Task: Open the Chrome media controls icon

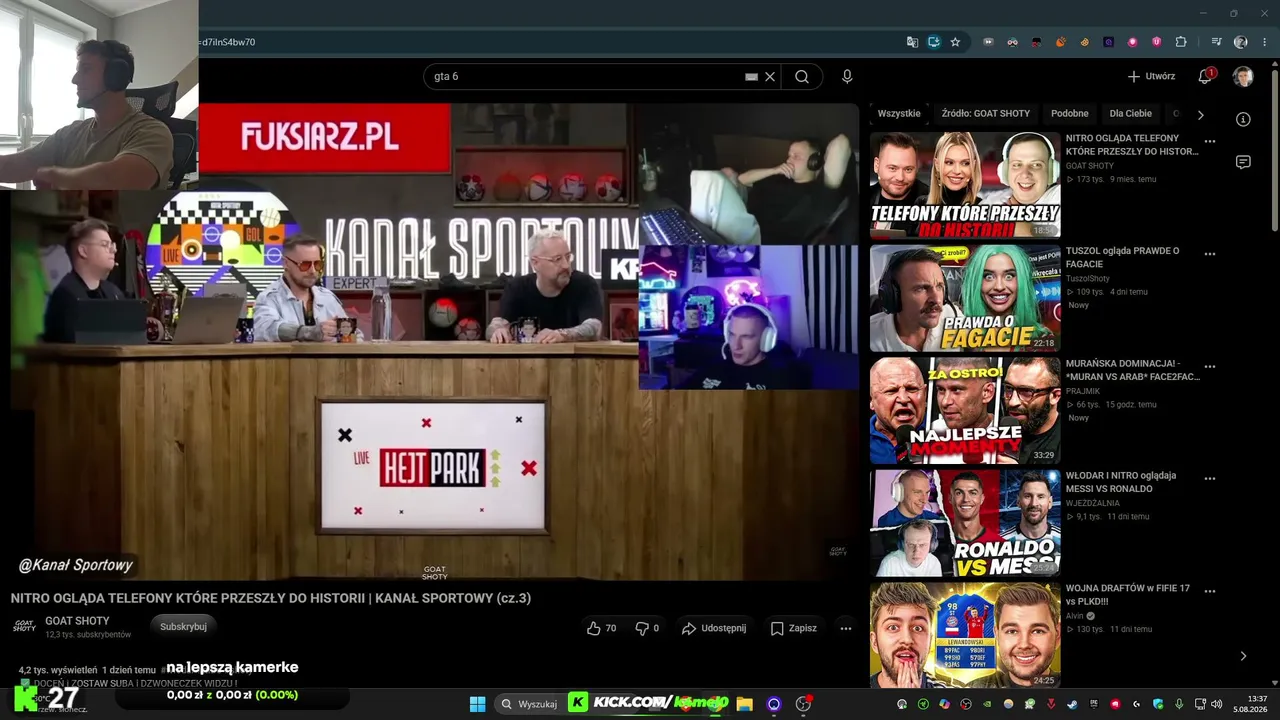Action: [x=1217, y=42]
